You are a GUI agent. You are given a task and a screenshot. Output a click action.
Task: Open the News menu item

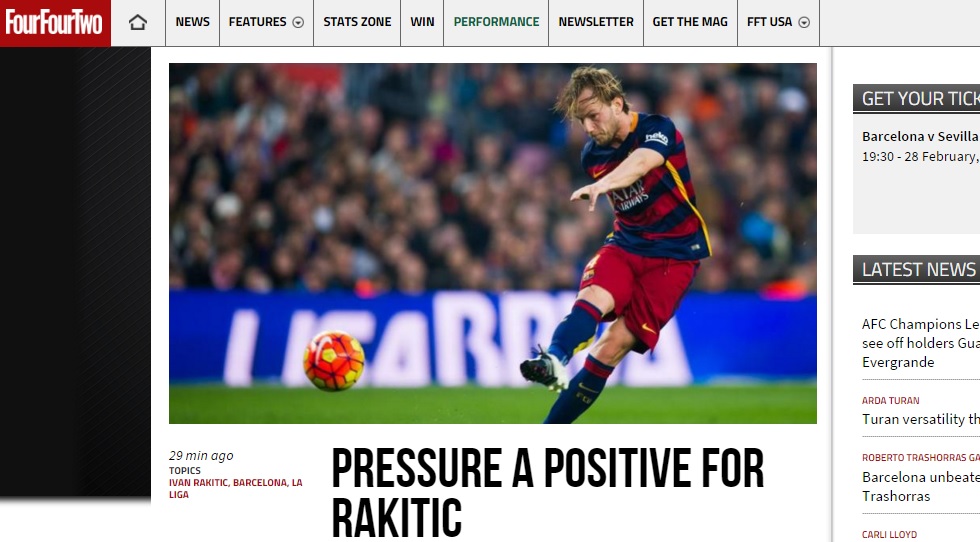[192, 22]
